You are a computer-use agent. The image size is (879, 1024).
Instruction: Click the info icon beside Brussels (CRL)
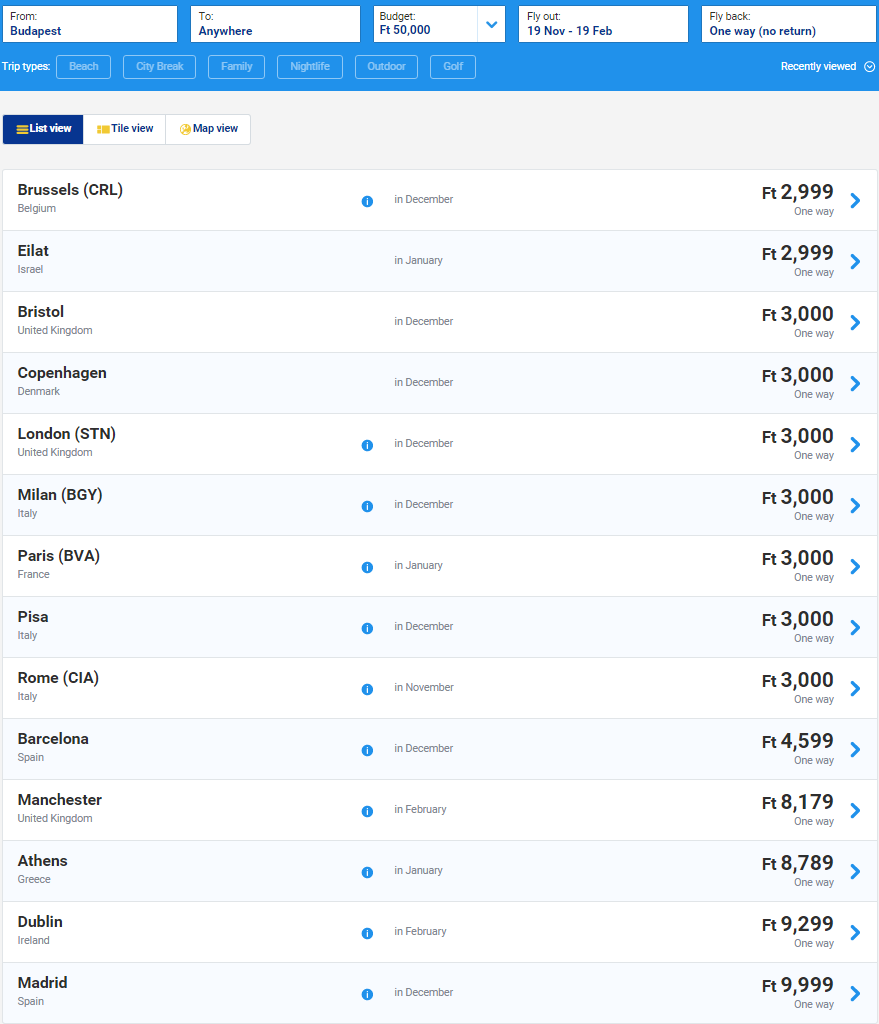(367, 201)
